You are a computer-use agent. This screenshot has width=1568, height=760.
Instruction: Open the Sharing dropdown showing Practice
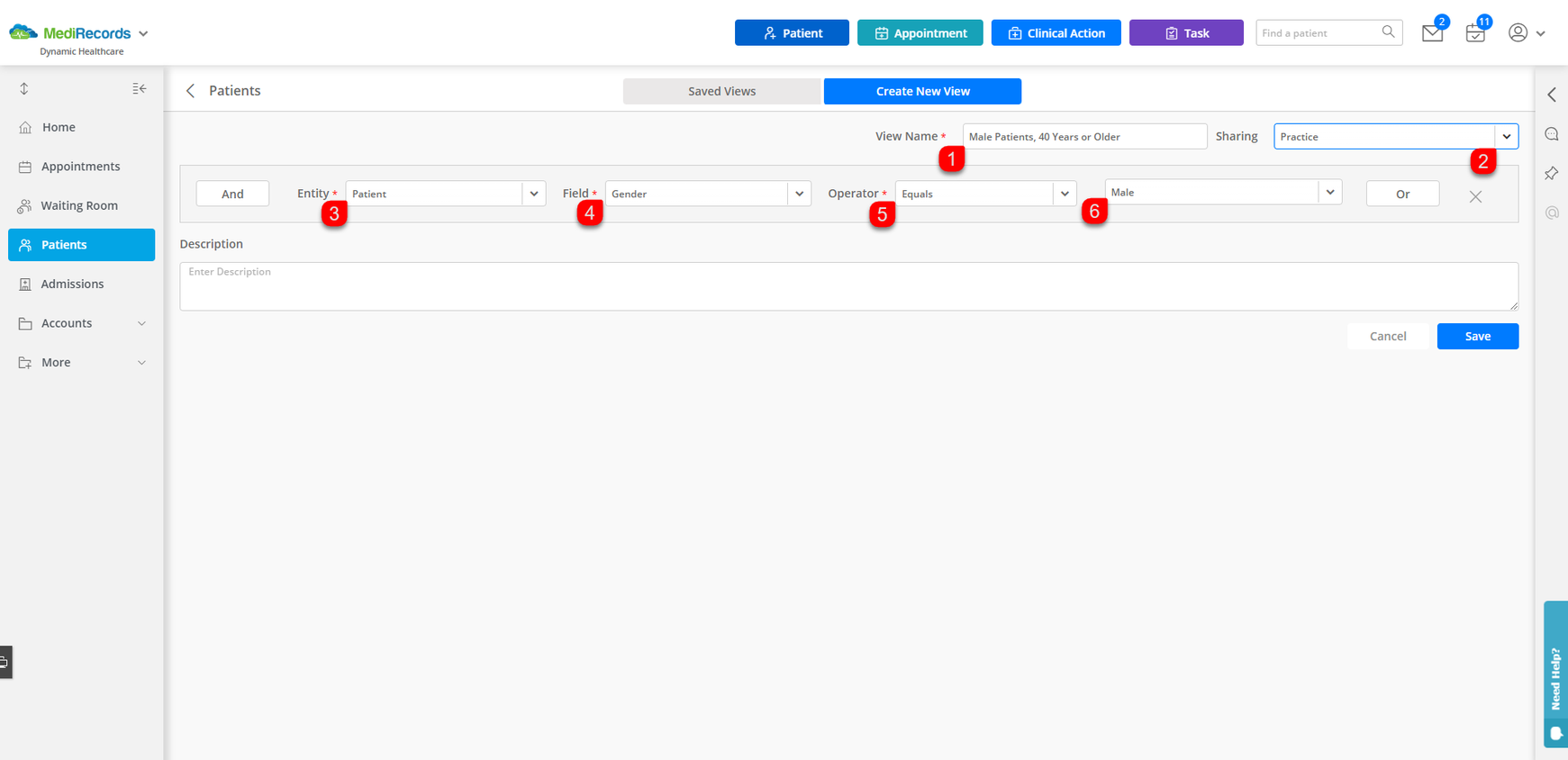[1396, 136]
